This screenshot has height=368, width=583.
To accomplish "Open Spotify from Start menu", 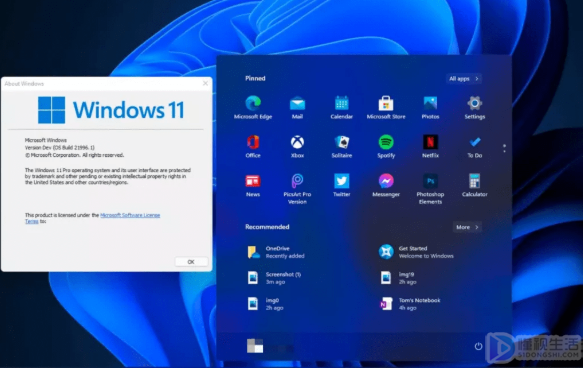I will coord(386,146).
